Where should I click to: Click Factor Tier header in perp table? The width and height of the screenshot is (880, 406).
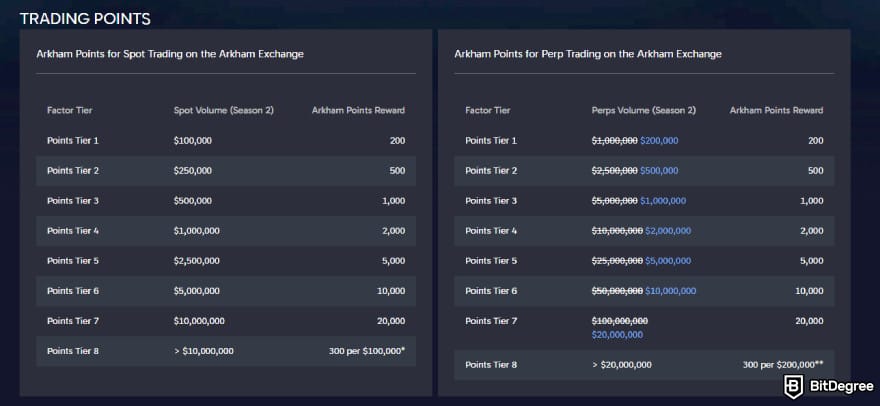click(488, 111)
